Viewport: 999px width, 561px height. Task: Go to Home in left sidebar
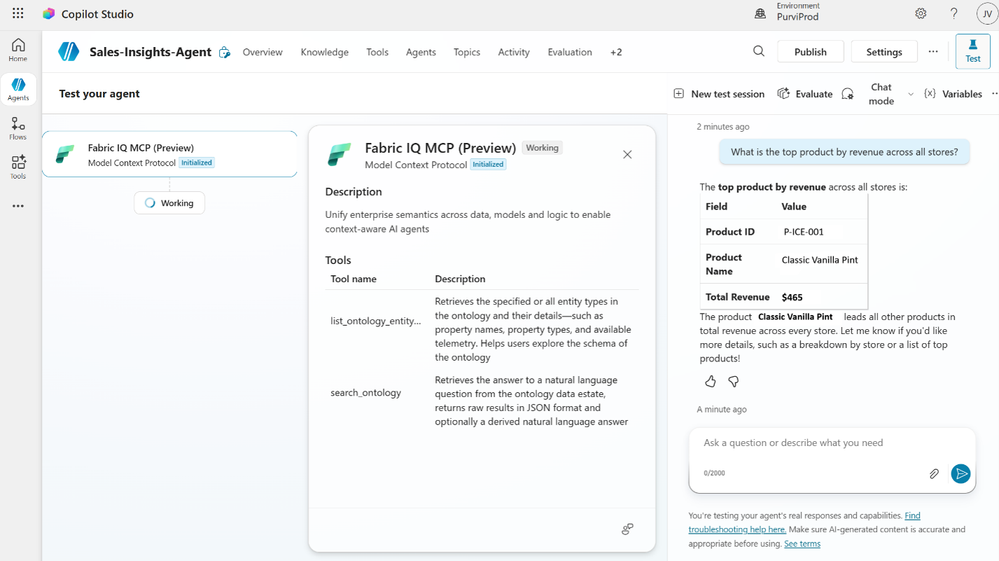point(18,50)
